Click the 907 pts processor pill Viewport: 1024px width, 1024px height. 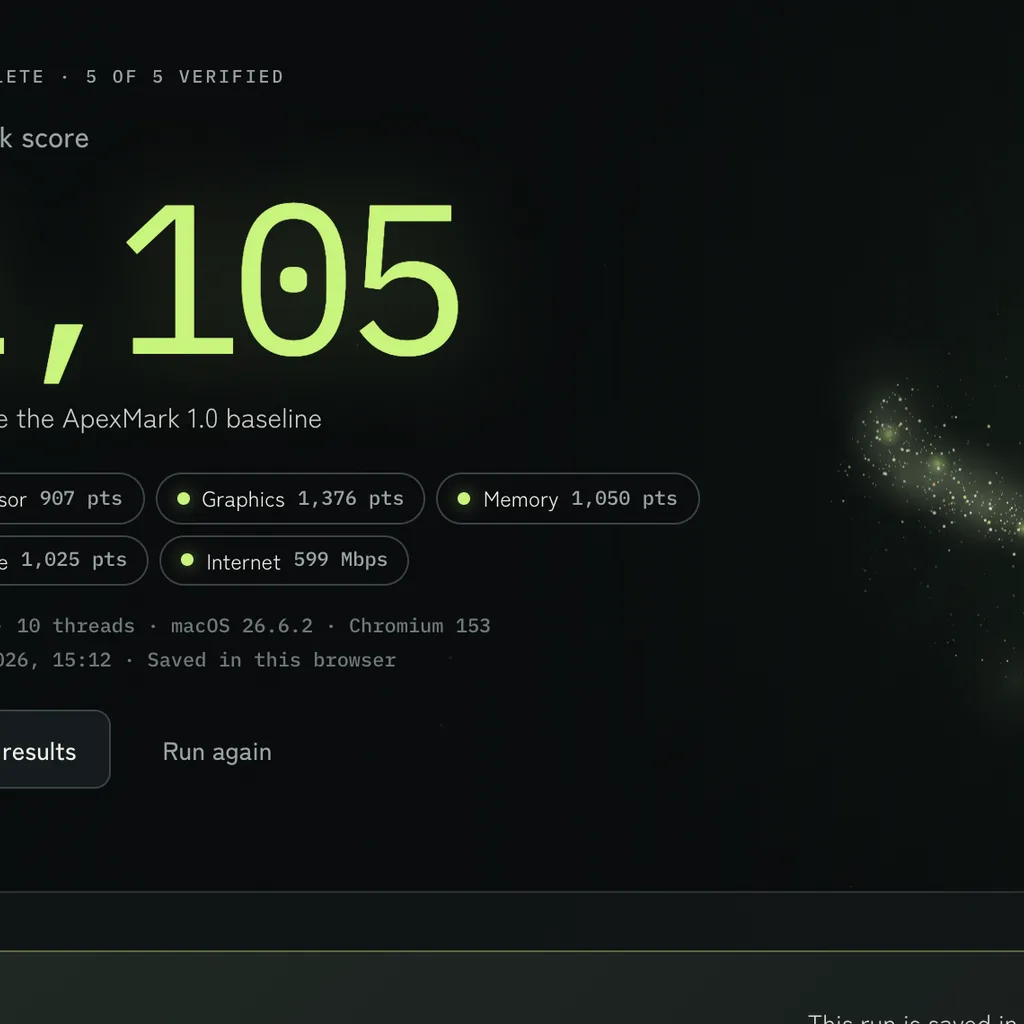coord(72,498)
